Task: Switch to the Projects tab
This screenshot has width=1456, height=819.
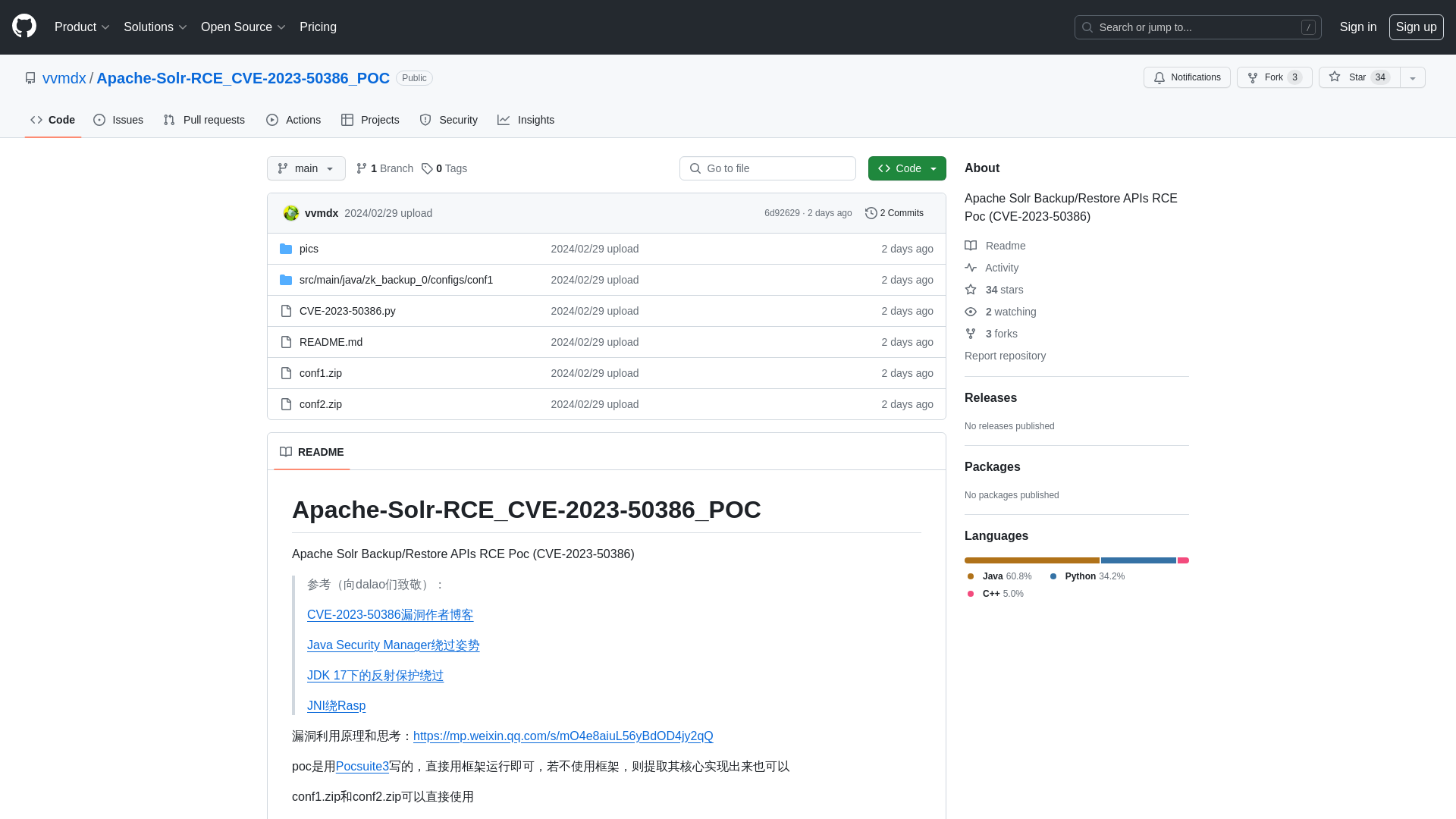Action: [x=370, y=120]
